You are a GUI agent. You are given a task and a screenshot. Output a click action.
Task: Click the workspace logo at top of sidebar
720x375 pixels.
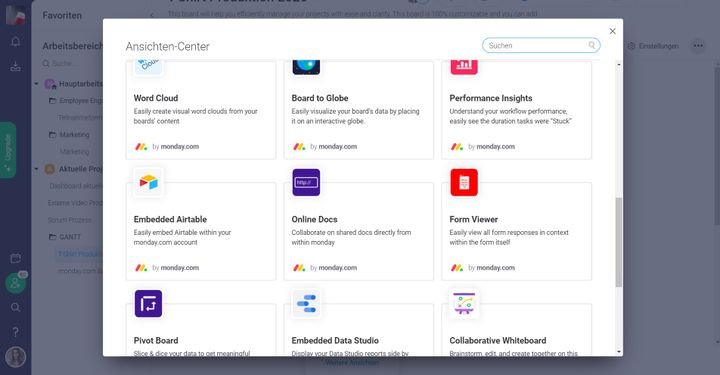point(15,14)
